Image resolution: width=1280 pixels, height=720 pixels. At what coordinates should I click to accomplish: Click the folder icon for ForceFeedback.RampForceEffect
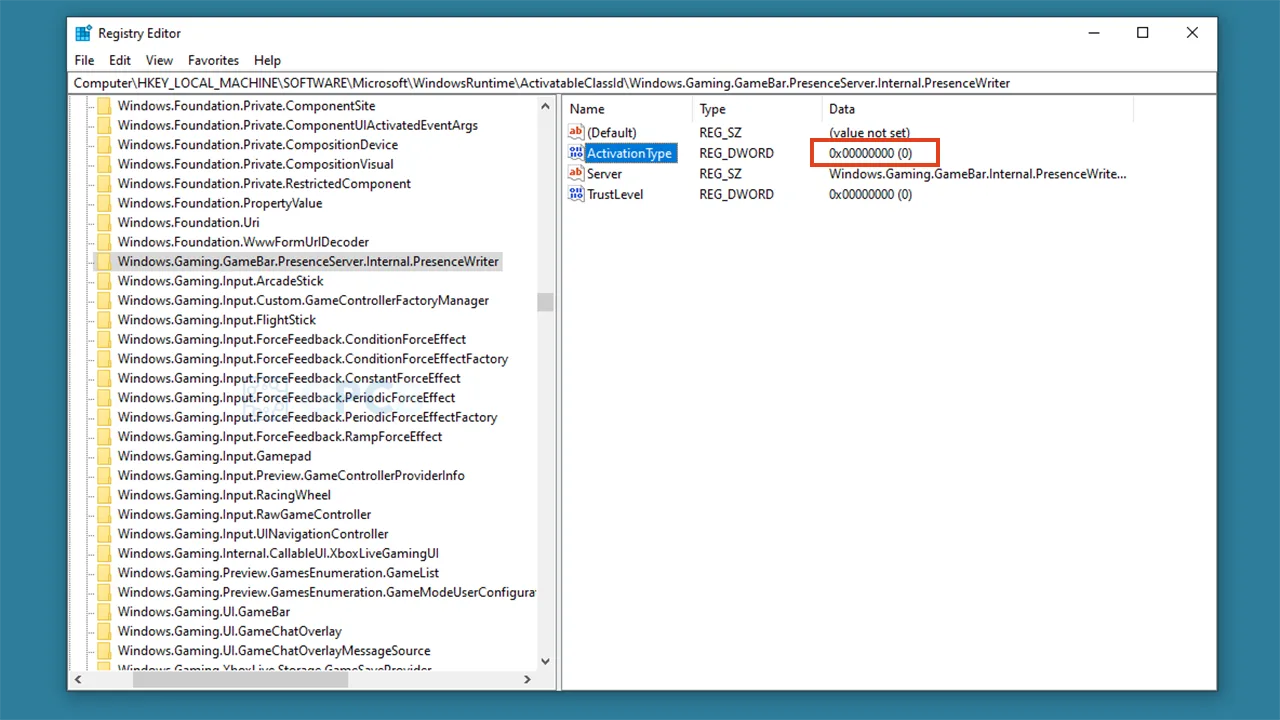click(x=104, y=437)
